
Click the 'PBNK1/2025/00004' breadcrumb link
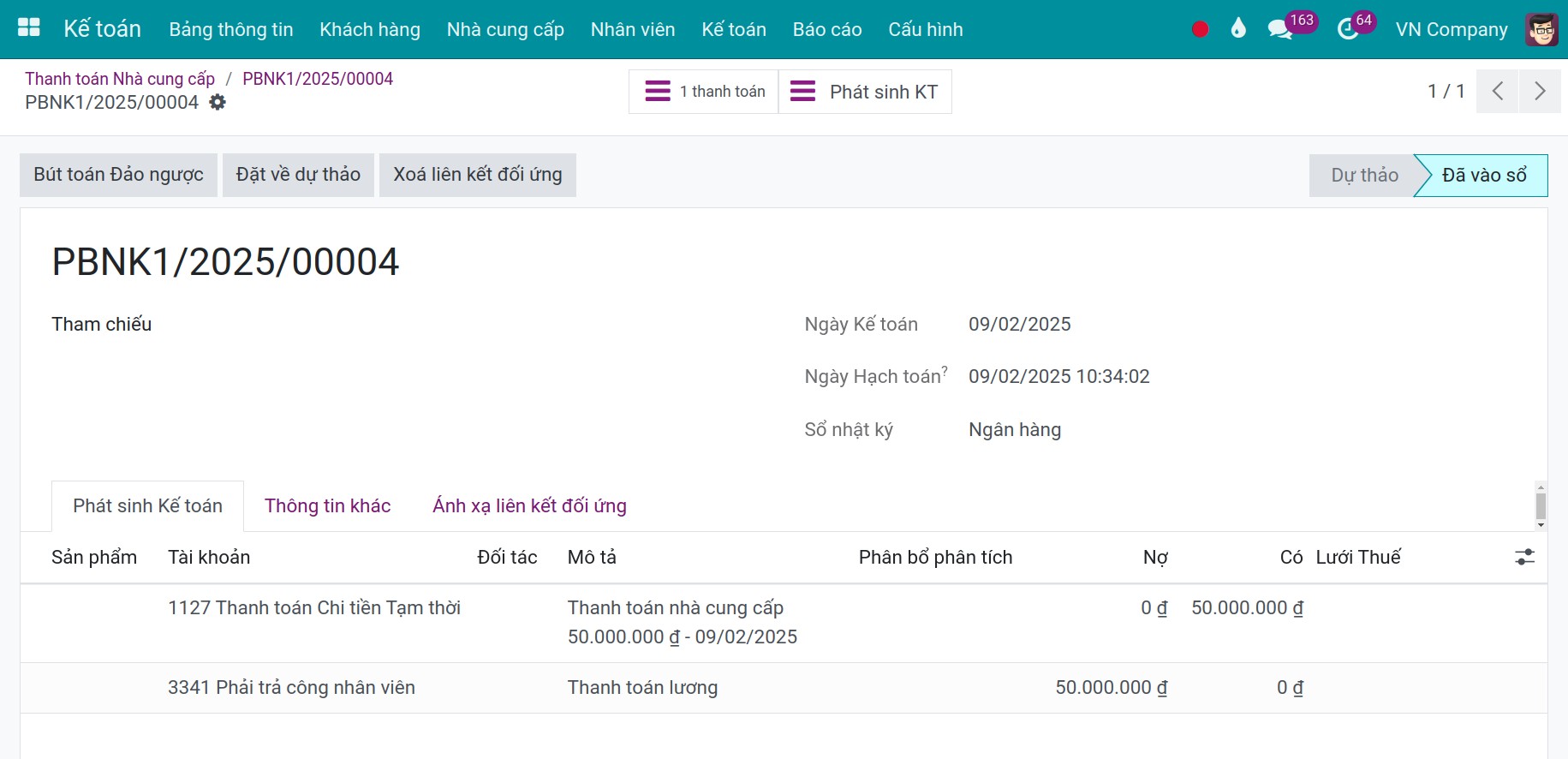point(318,79)
